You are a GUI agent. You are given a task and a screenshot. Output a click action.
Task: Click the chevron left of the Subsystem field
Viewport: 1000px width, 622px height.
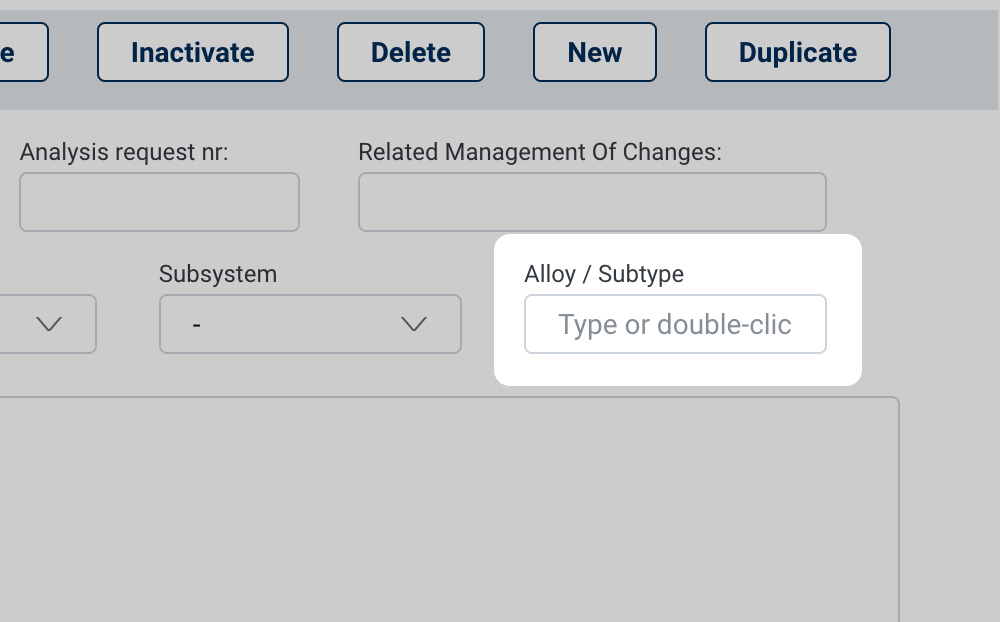pyautogui.click(x=49, y=324)
